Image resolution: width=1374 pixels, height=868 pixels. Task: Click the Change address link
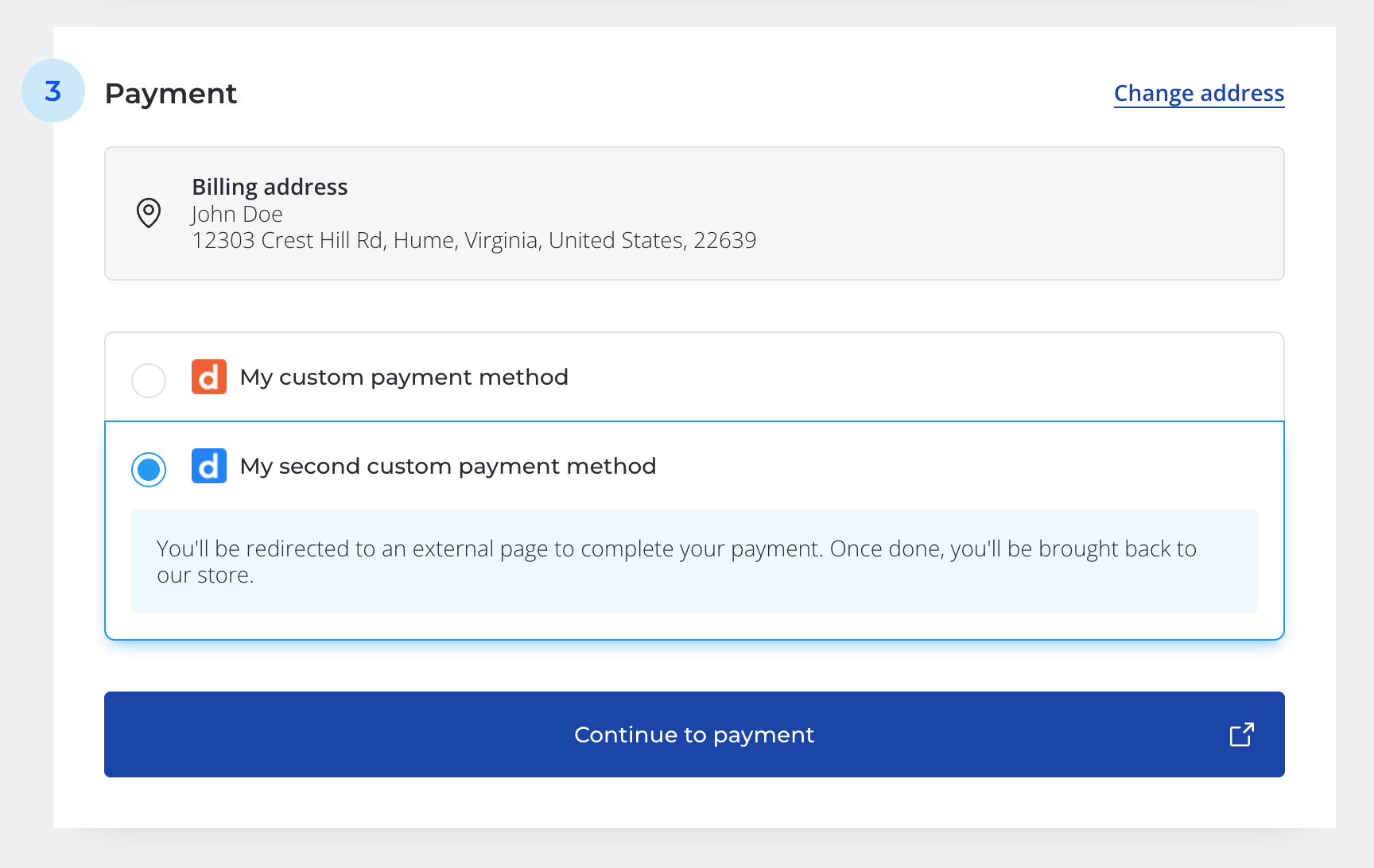(x=1198, y=93)
